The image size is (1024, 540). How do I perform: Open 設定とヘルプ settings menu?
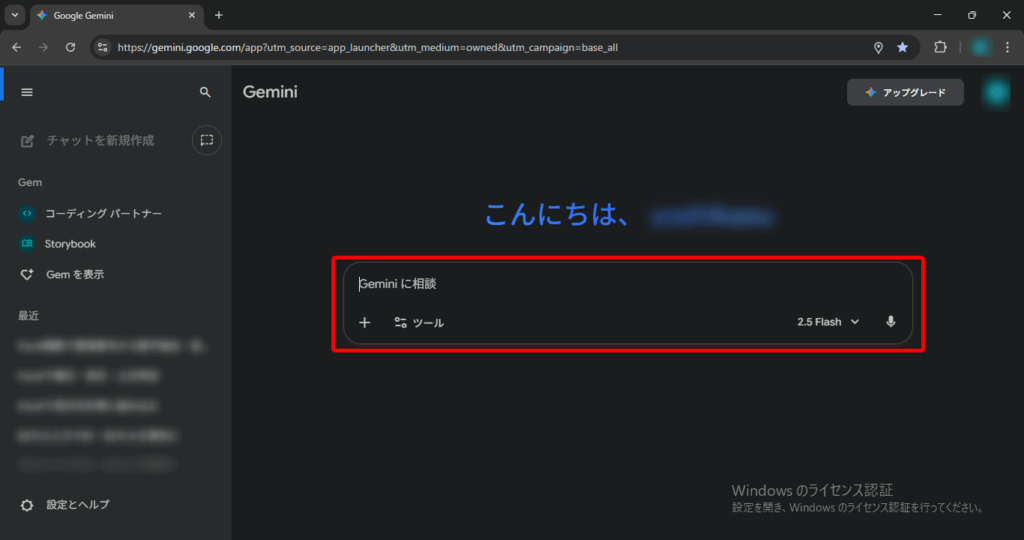click(x=66, y=505)
